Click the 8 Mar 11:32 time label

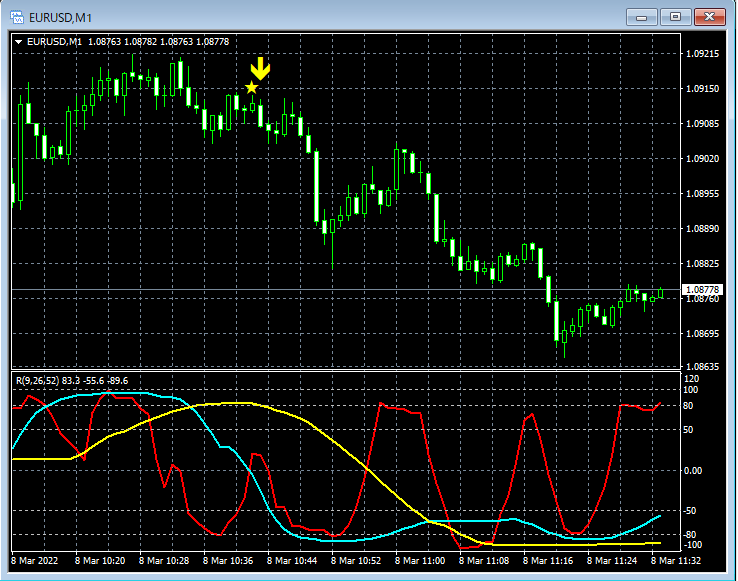[676, 561]
